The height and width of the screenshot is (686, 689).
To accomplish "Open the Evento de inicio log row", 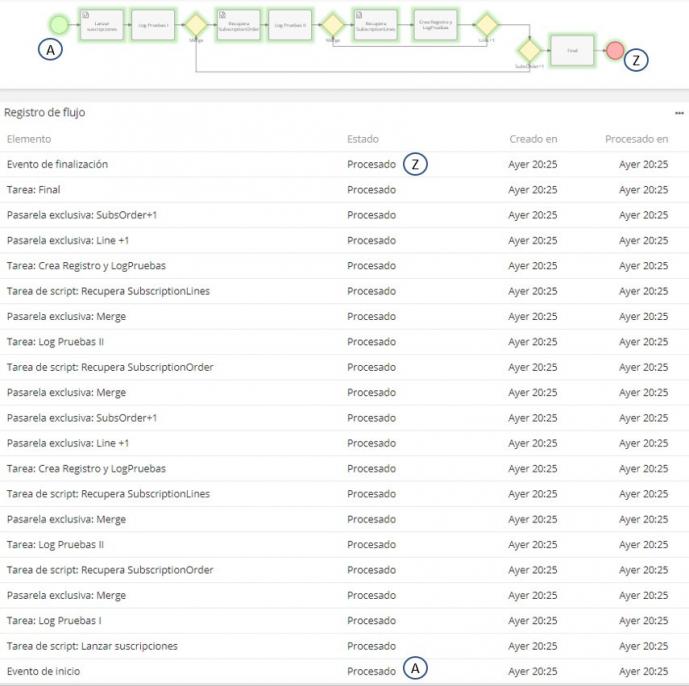I will coord(43,671).
